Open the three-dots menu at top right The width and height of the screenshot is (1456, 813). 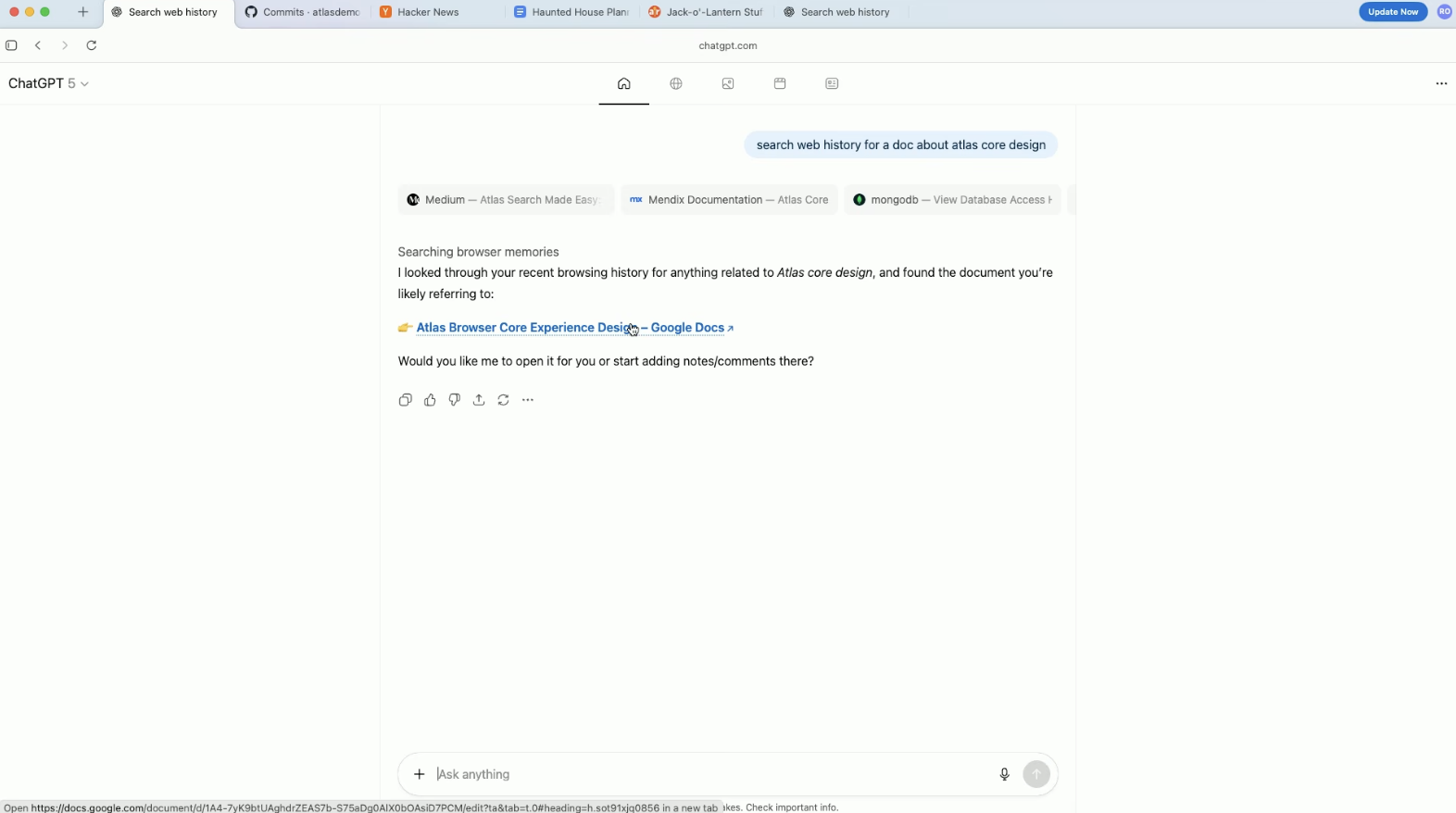[x=1441, y=83]
